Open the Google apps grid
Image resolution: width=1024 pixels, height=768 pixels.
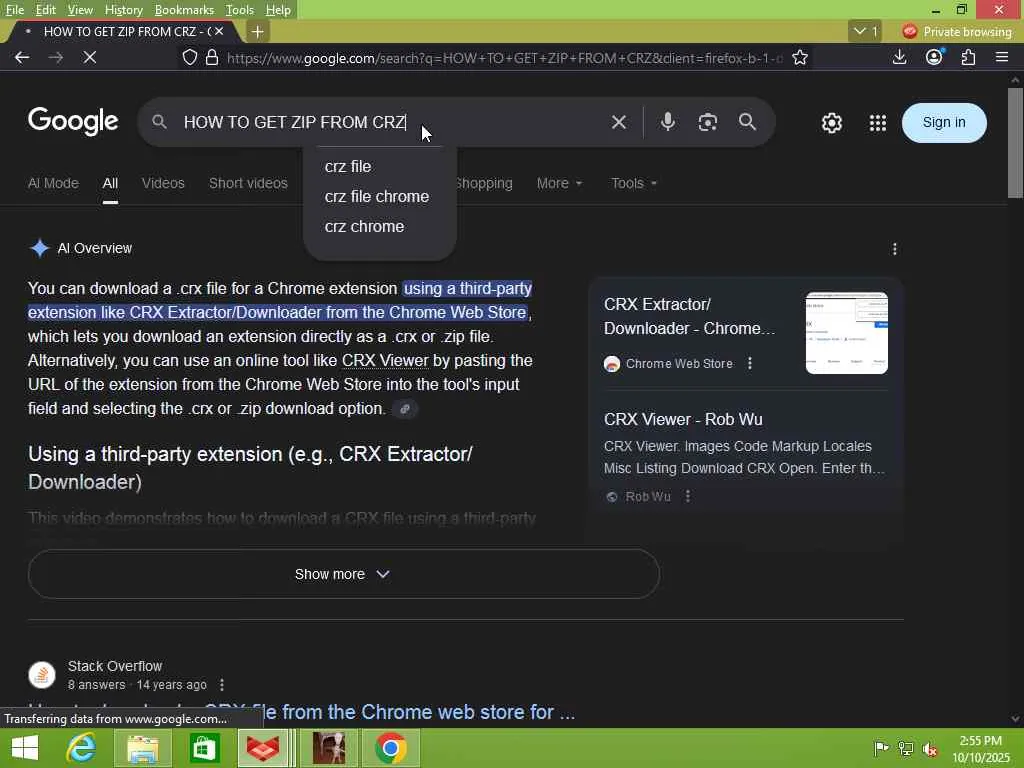point(878,123)
